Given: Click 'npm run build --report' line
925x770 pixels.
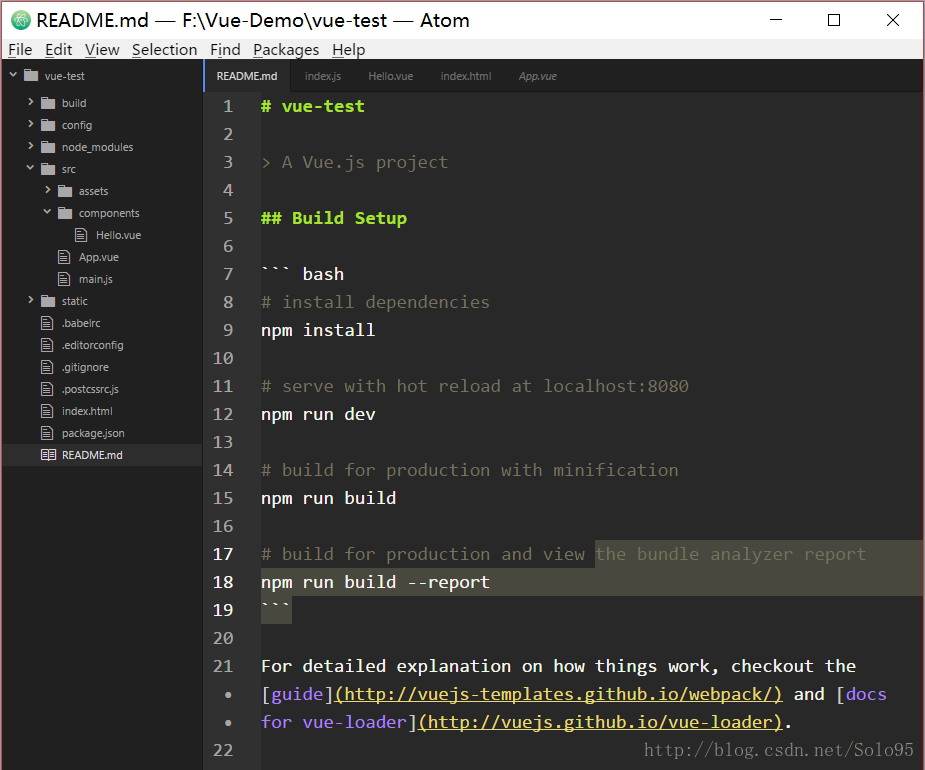Looking at the screenshot, I should (375, 582).
